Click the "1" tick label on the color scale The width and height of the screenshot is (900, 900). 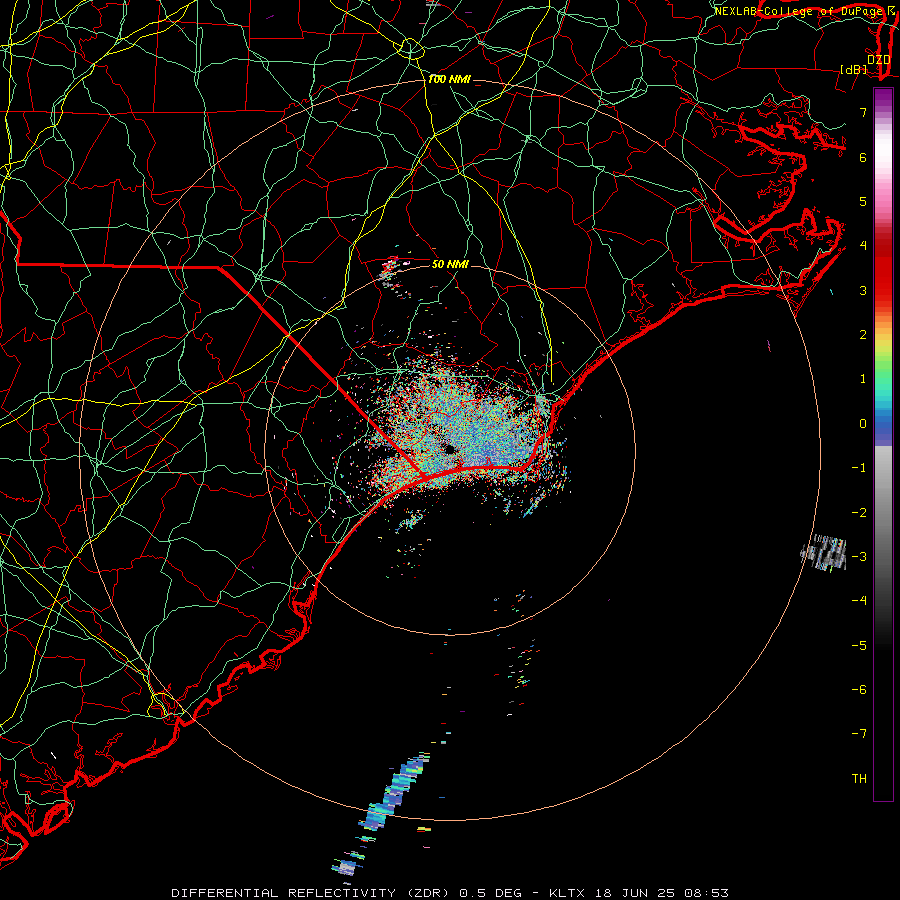863,379
